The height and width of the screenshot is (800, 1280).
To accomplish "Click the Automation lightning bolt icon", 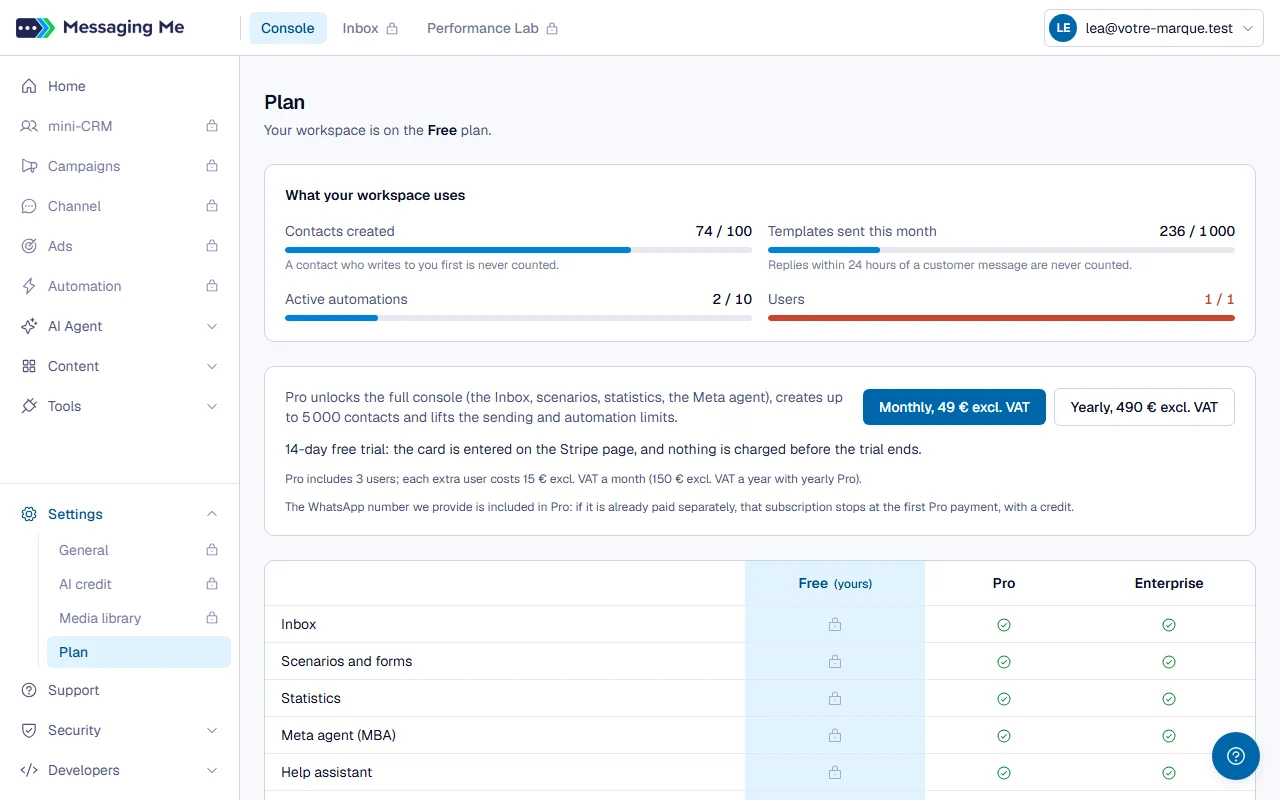I will (29, 286).
